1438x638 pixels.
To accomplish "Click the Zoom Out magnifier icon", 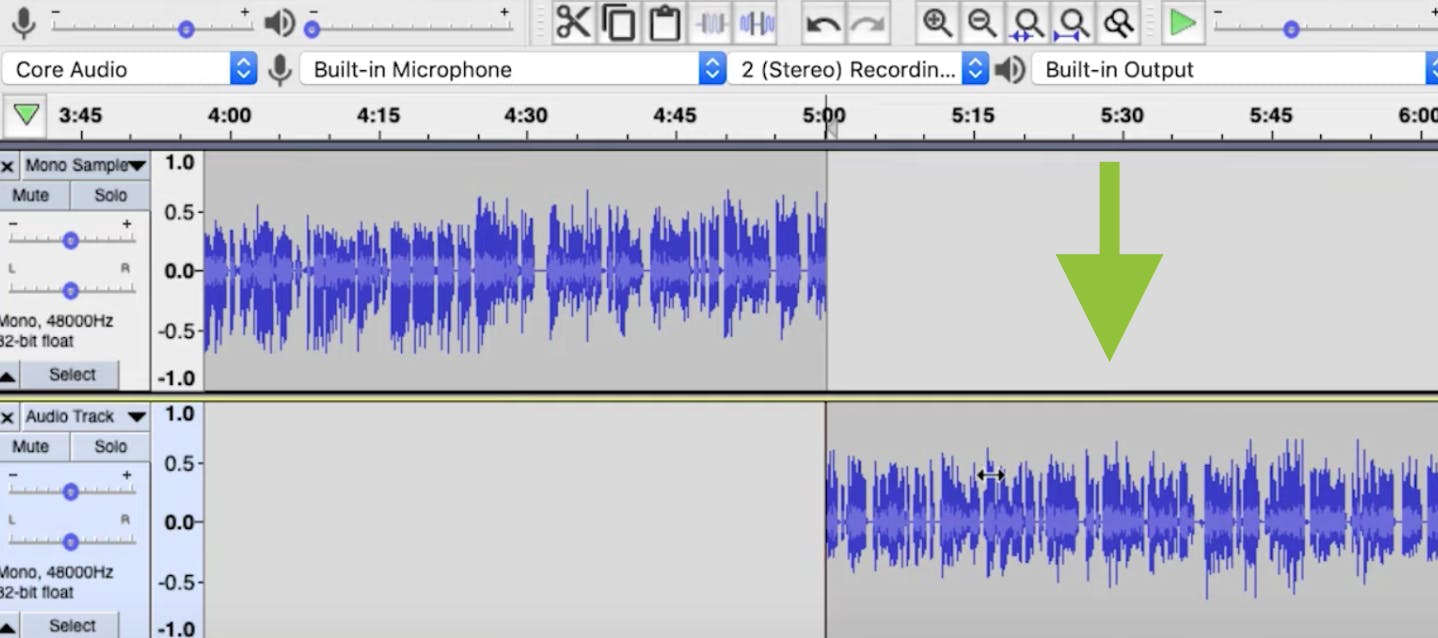I will 982,22.
